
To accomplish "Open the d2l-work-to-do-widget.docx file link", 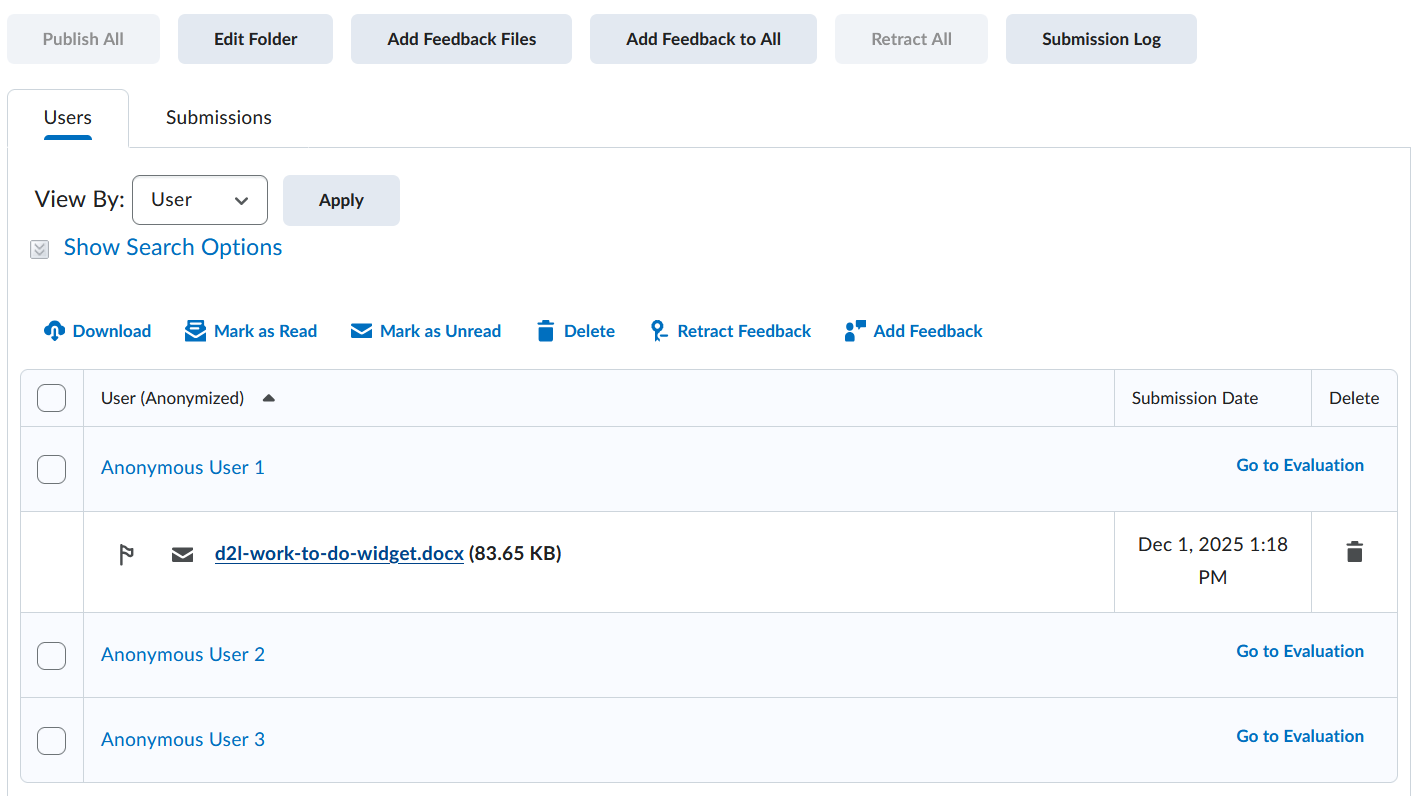I will (x=339, y=553).
